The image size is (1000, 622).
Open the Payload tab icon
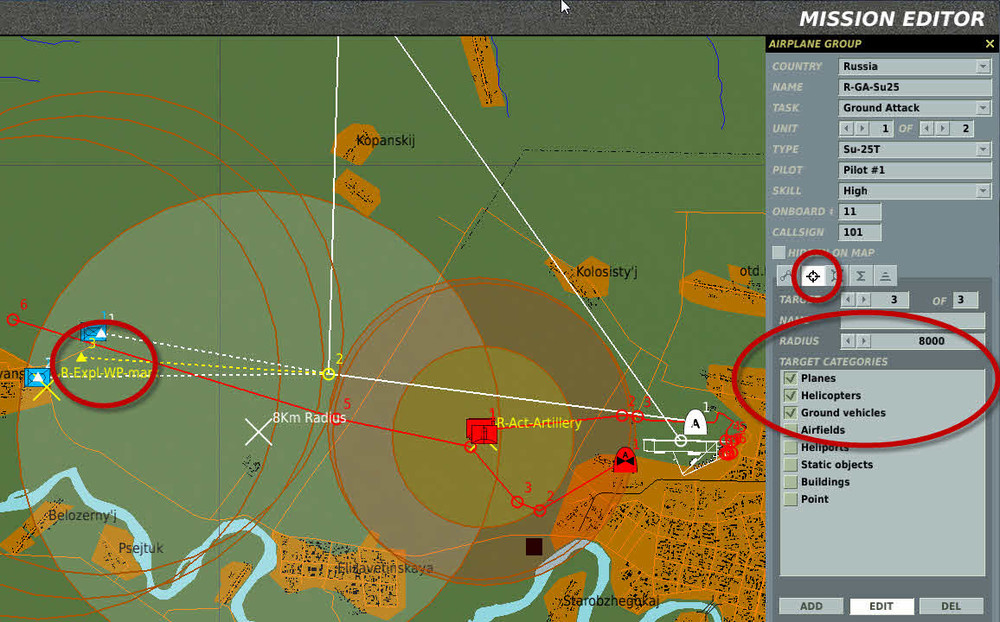tap(836, 276)
